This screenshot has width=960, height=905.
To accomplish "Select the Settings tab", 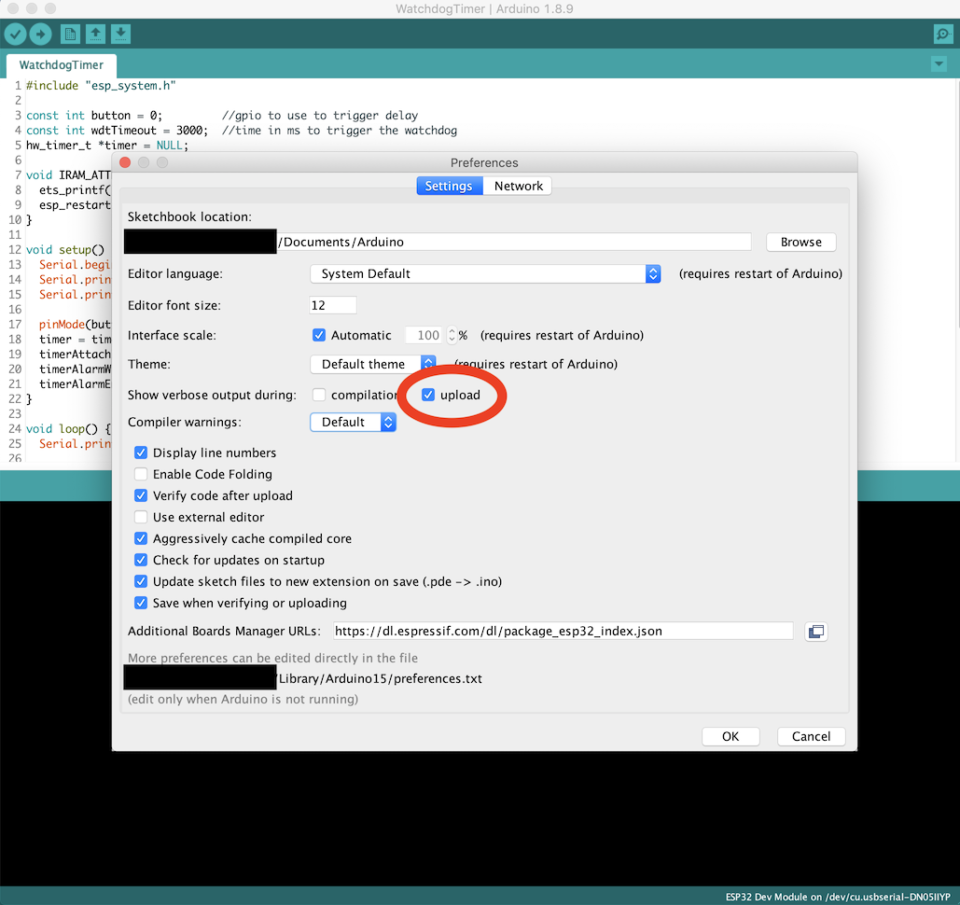I will pyautogui.click(x=448, y=185).
